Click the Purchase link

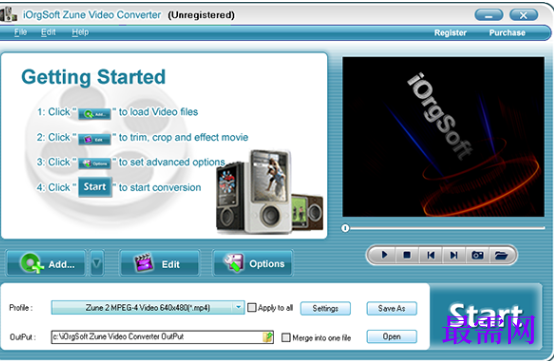tap(507, 33)
